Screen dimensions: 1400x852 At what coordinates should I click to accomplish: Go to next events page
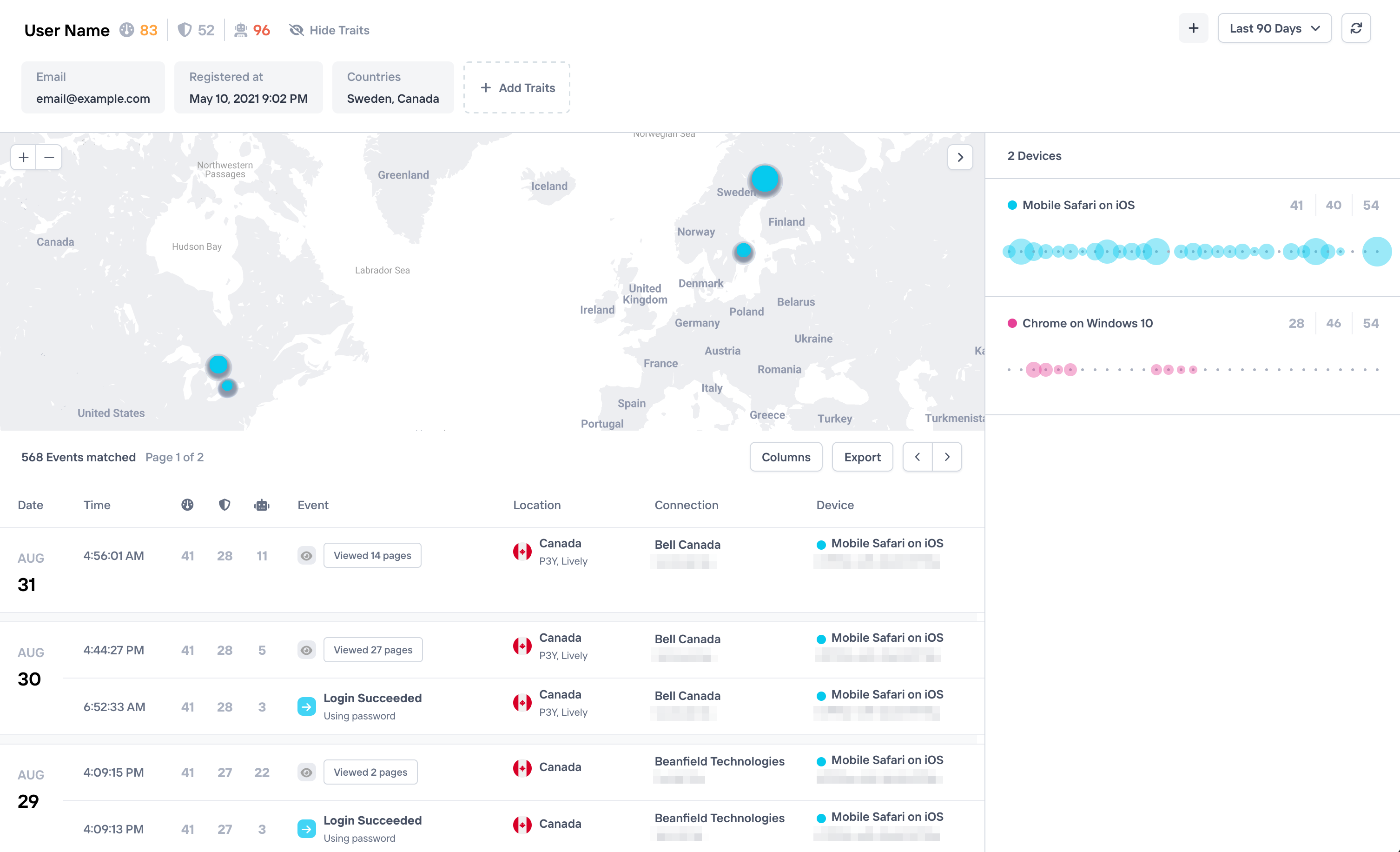(947, 457)
